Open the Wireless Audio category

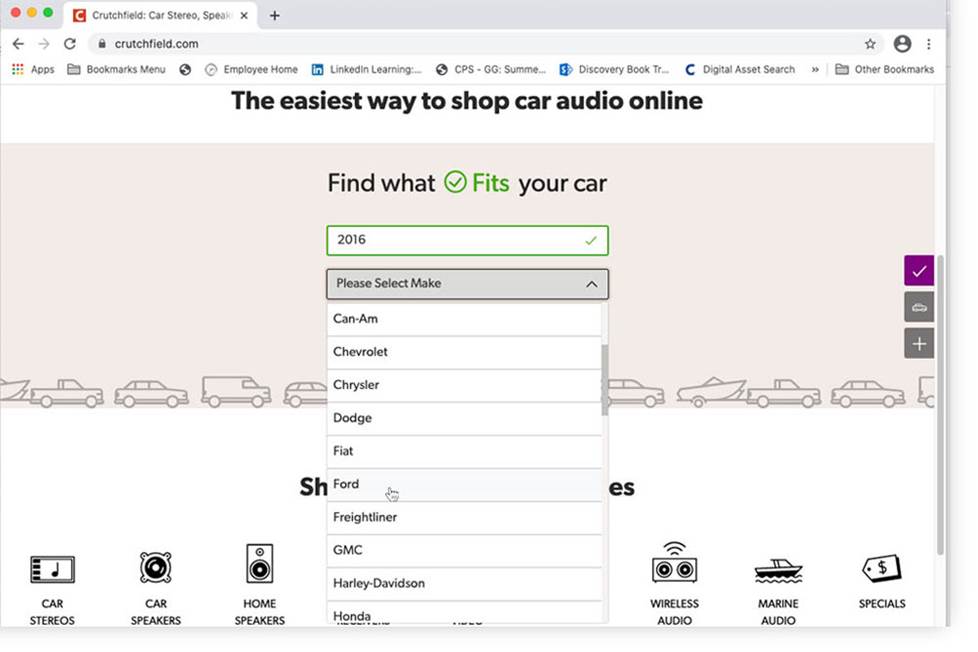click(x=674, y=584)
